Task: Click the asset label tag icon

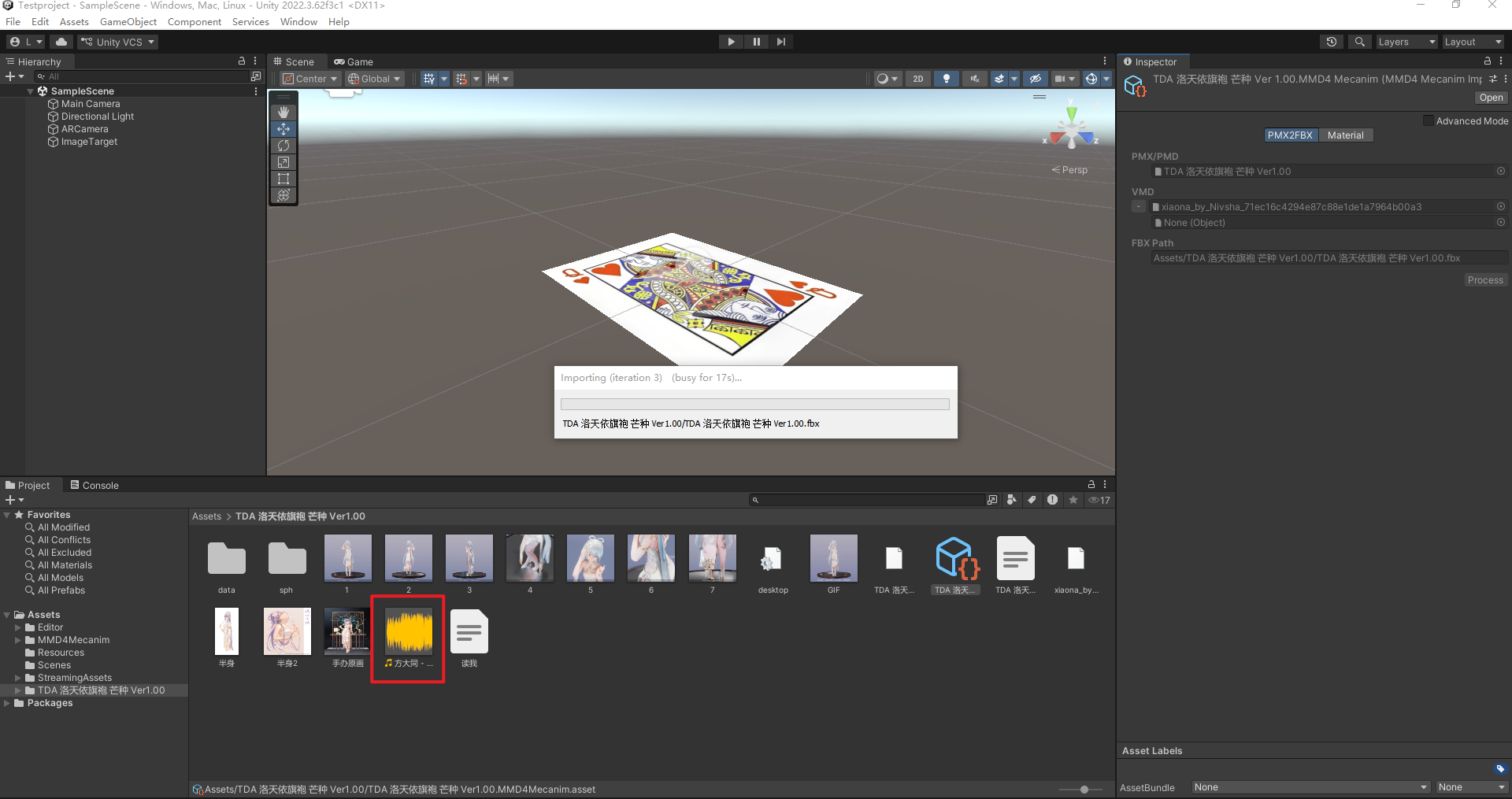Action: [1499, 768]
